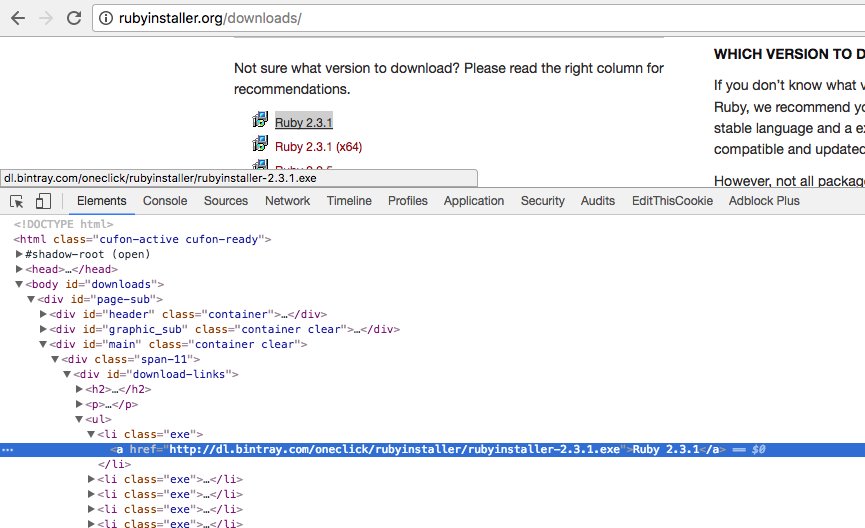Reload the page with the refresh icon
Viewport: 865px width, 528px height.
coord(74,18)
